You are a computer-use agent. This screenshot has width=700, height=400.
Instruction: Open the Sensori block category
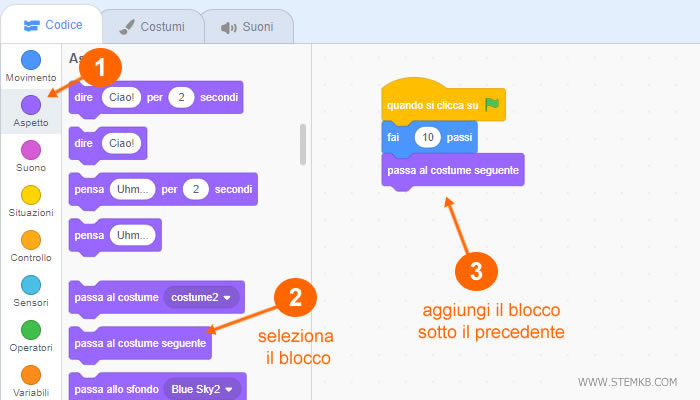[31, 285]
